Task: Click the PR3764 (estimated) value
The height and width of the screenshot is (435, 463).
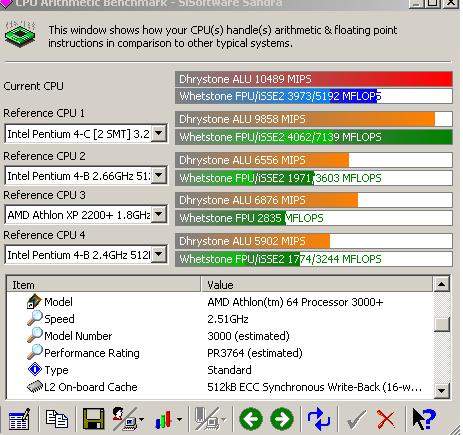Action: [255, 353]
